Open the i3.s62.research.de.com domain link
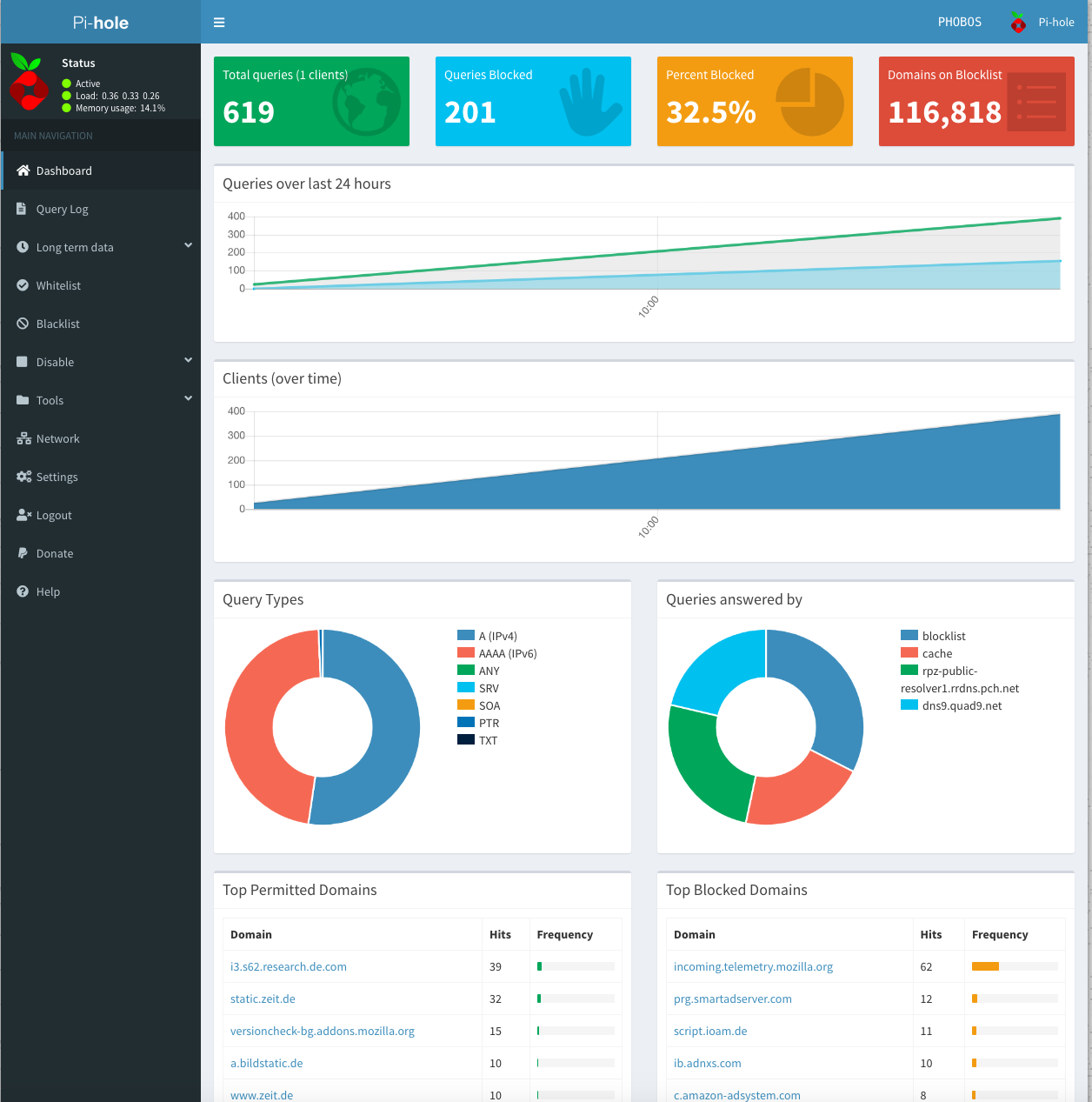Image resolution: width=1092 pixels, height=1102 pixels. (x=289, y=966)
